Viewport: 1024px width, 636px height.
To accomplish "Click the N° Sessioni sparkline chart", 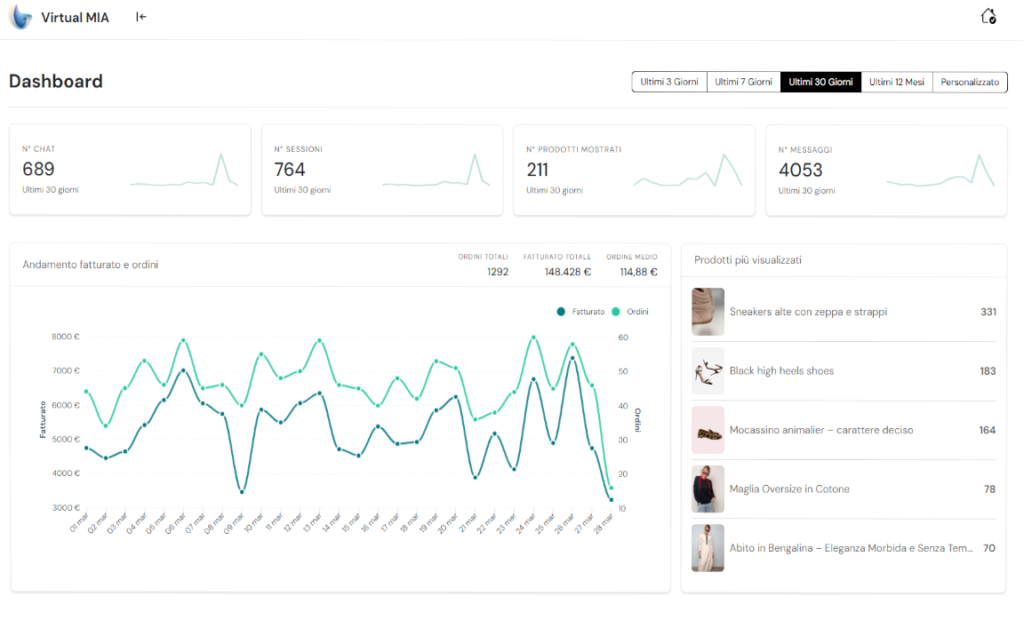I will point(436,174).
